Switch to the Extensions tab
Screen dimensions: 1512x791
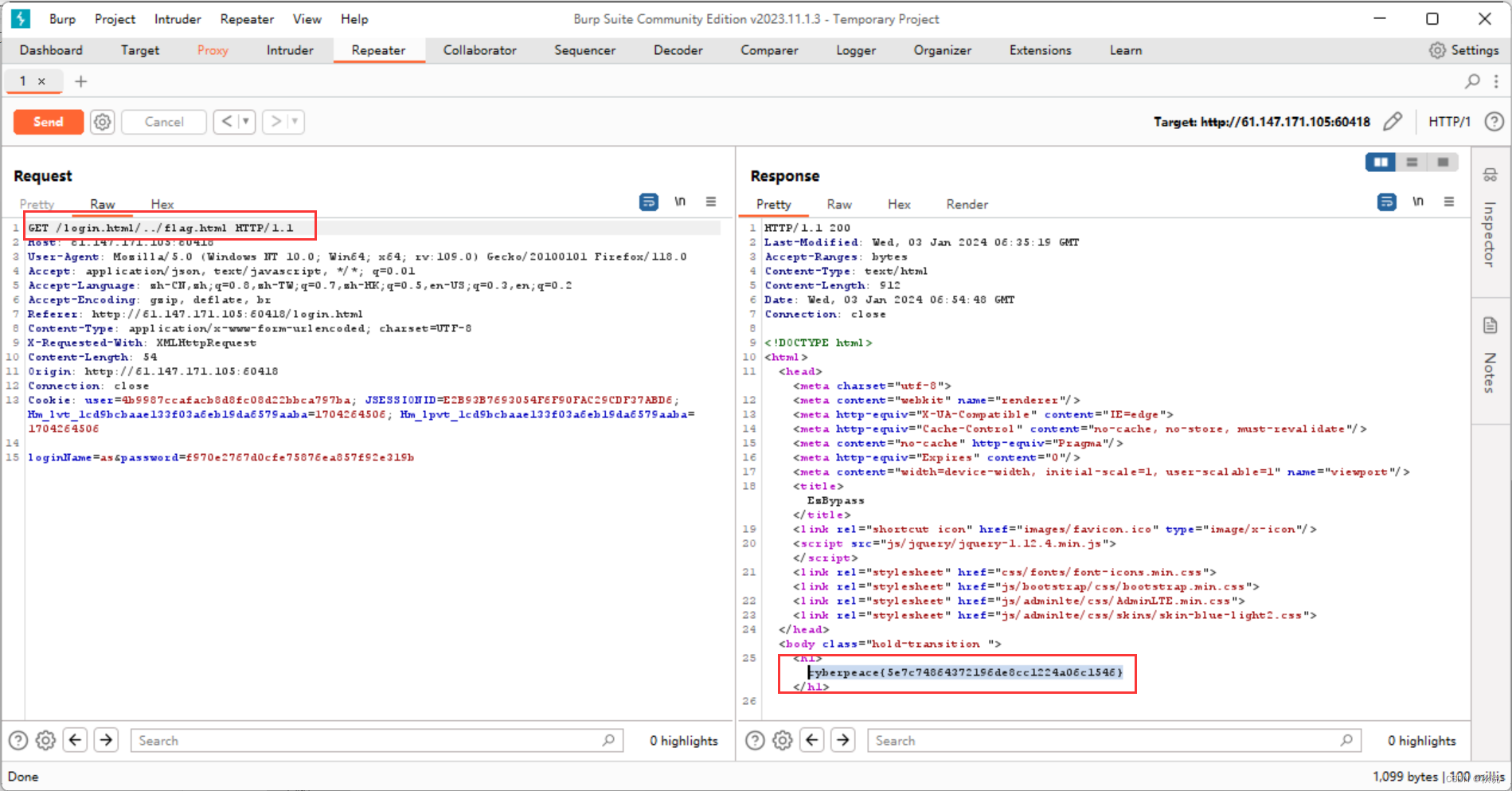(1041, 50)
